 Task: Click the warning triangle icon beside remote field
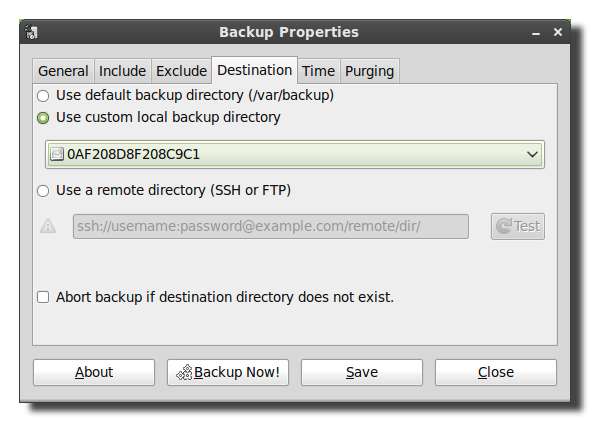tap(48, 226)
